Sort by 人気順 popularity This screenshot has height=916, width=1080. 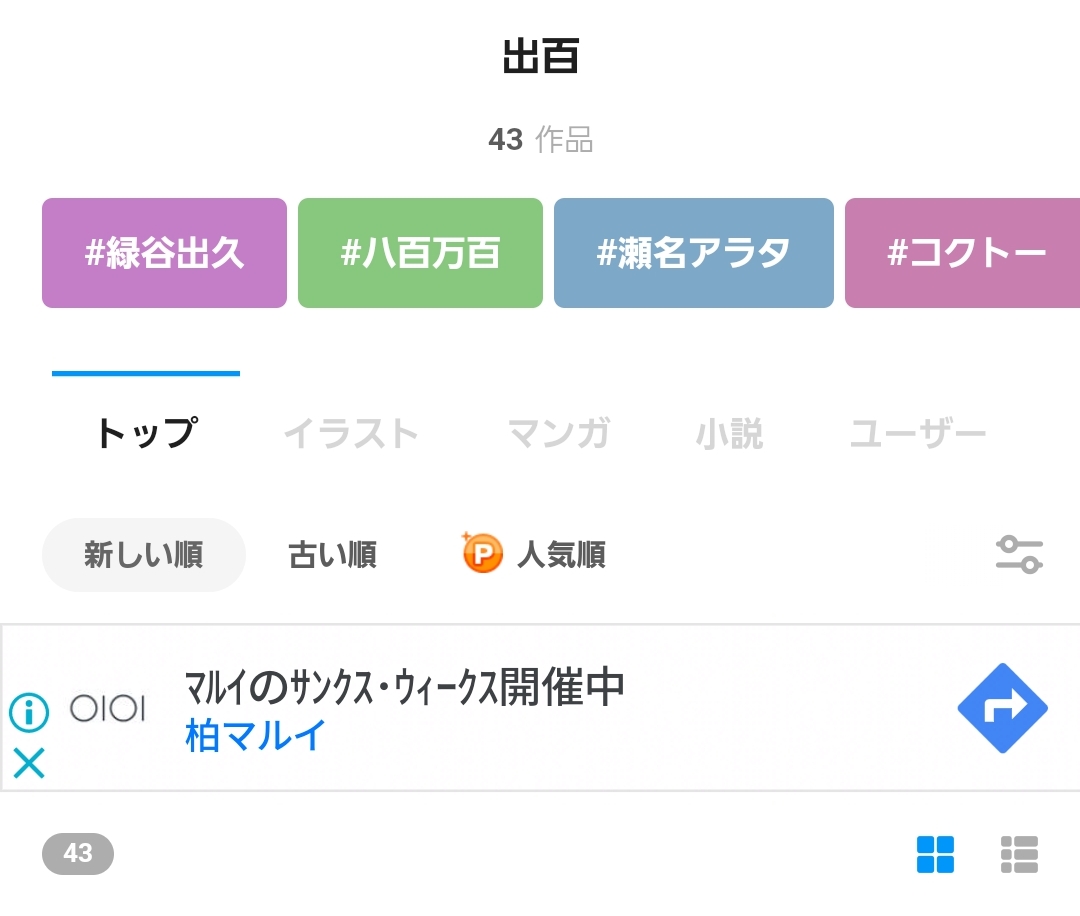[561, 555]
